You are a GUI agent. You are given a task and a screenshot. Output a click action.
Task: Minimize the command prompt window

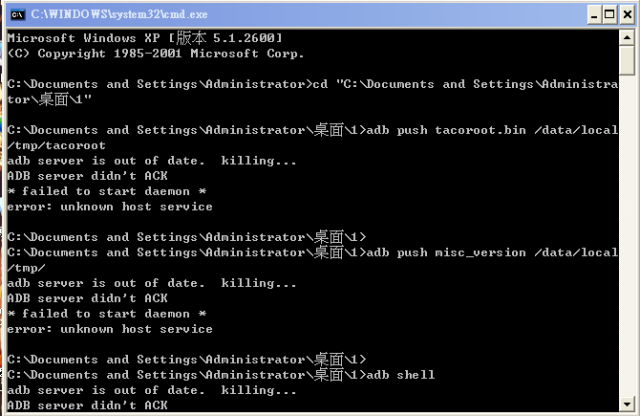click(594, 15)
